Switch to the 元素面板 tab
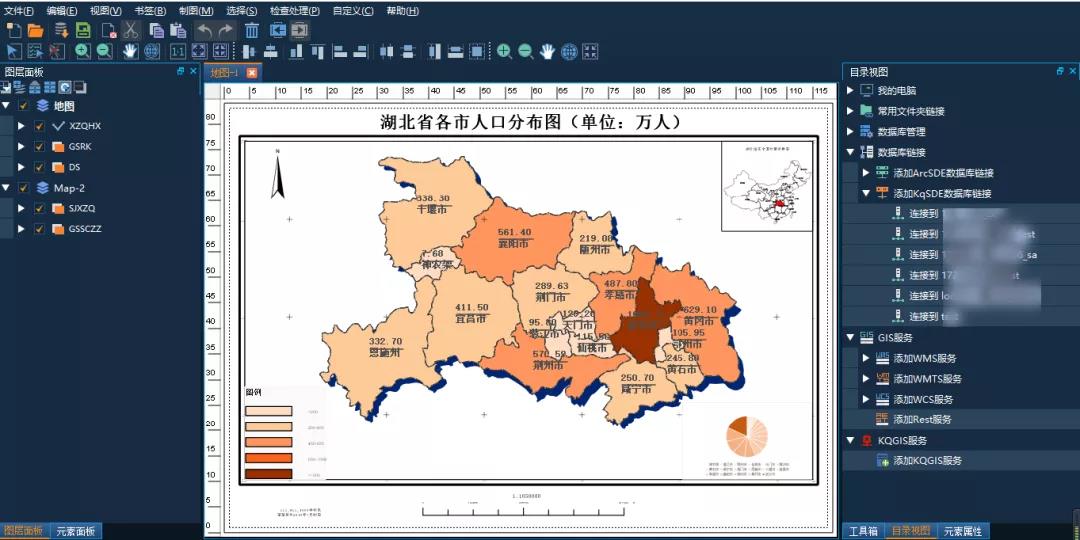This screenshot has width=1080, height=540. pos(76,531)
